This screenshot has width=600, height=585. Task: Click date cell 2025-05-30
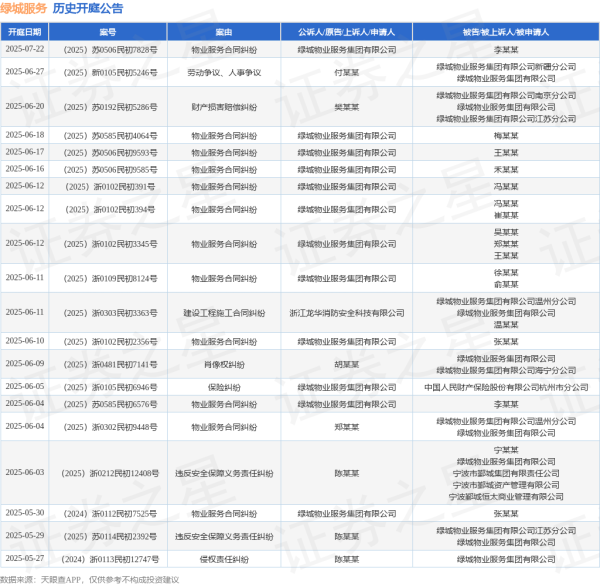(x=24, y=513)
